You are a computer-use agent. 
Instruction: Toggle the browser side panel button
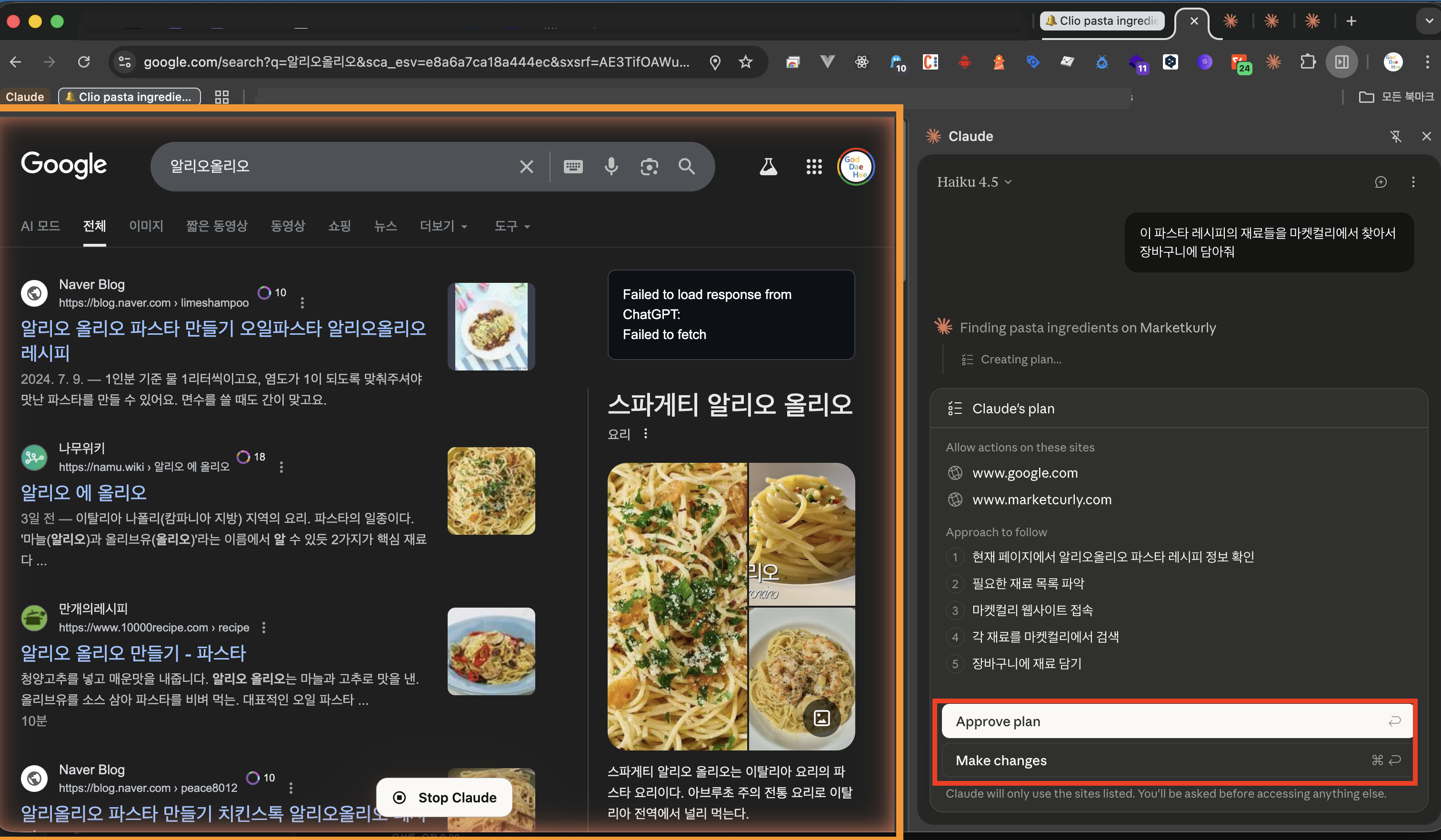pos(1341,62)
